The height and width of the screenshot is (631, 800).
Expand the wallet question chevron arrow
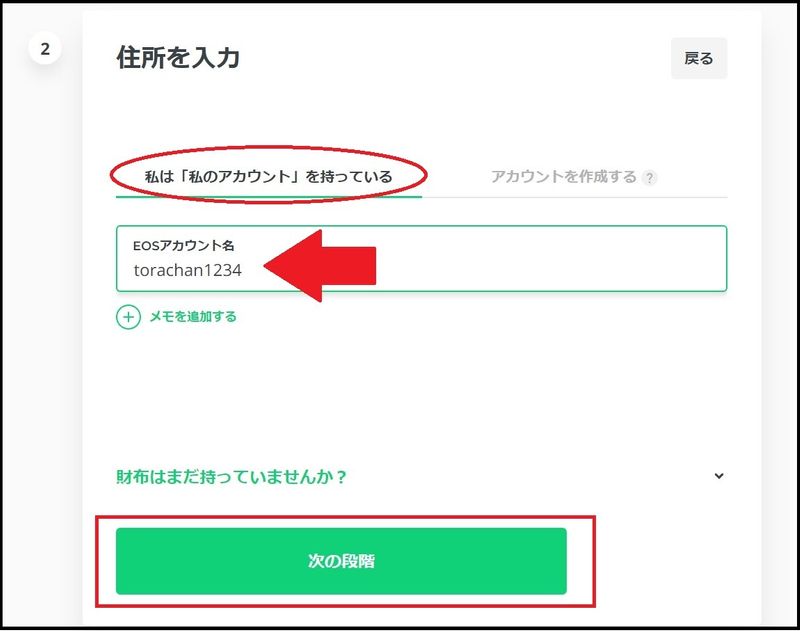click(719, 476)
